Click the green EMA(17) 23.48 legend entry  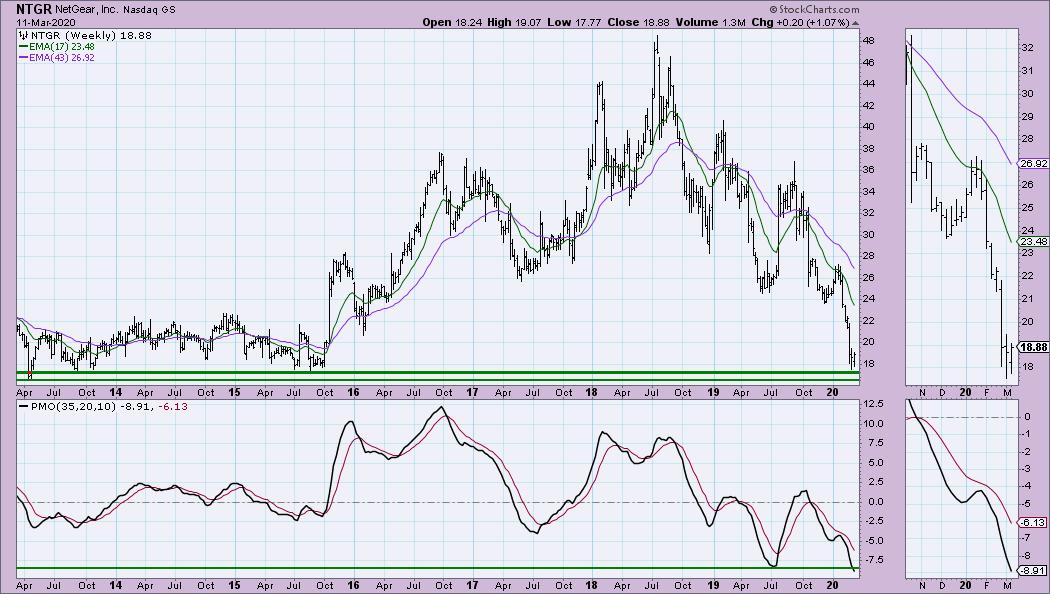57,47
